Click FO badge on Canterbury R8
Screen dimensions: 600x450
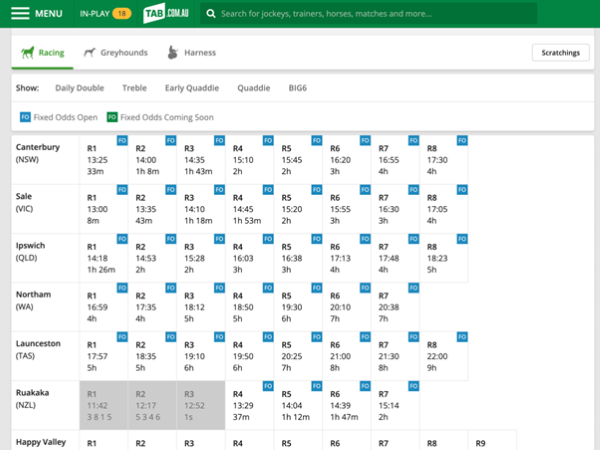point(462,140)
